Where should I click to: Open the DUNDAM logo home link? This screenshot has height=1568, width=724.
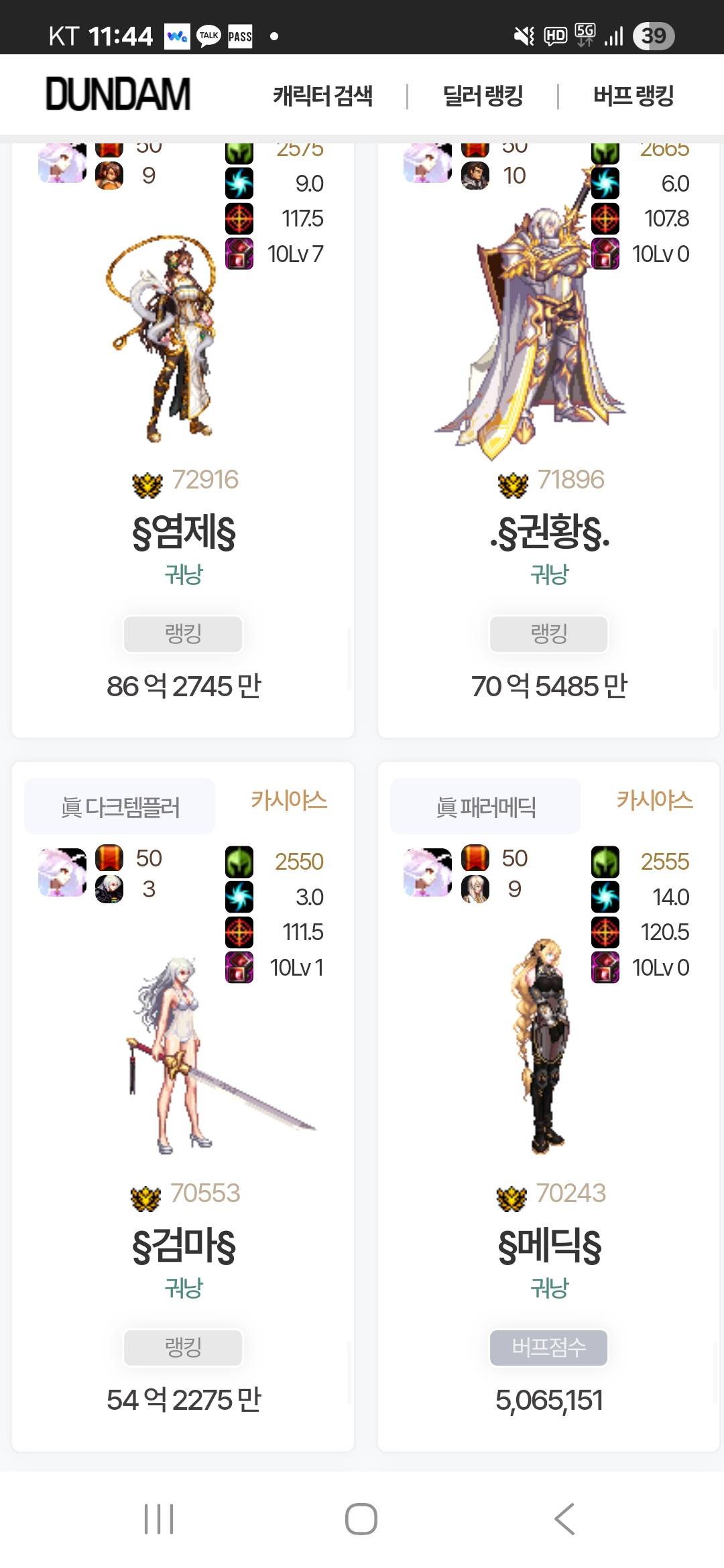pyautogui.click(x=118, y=94)
